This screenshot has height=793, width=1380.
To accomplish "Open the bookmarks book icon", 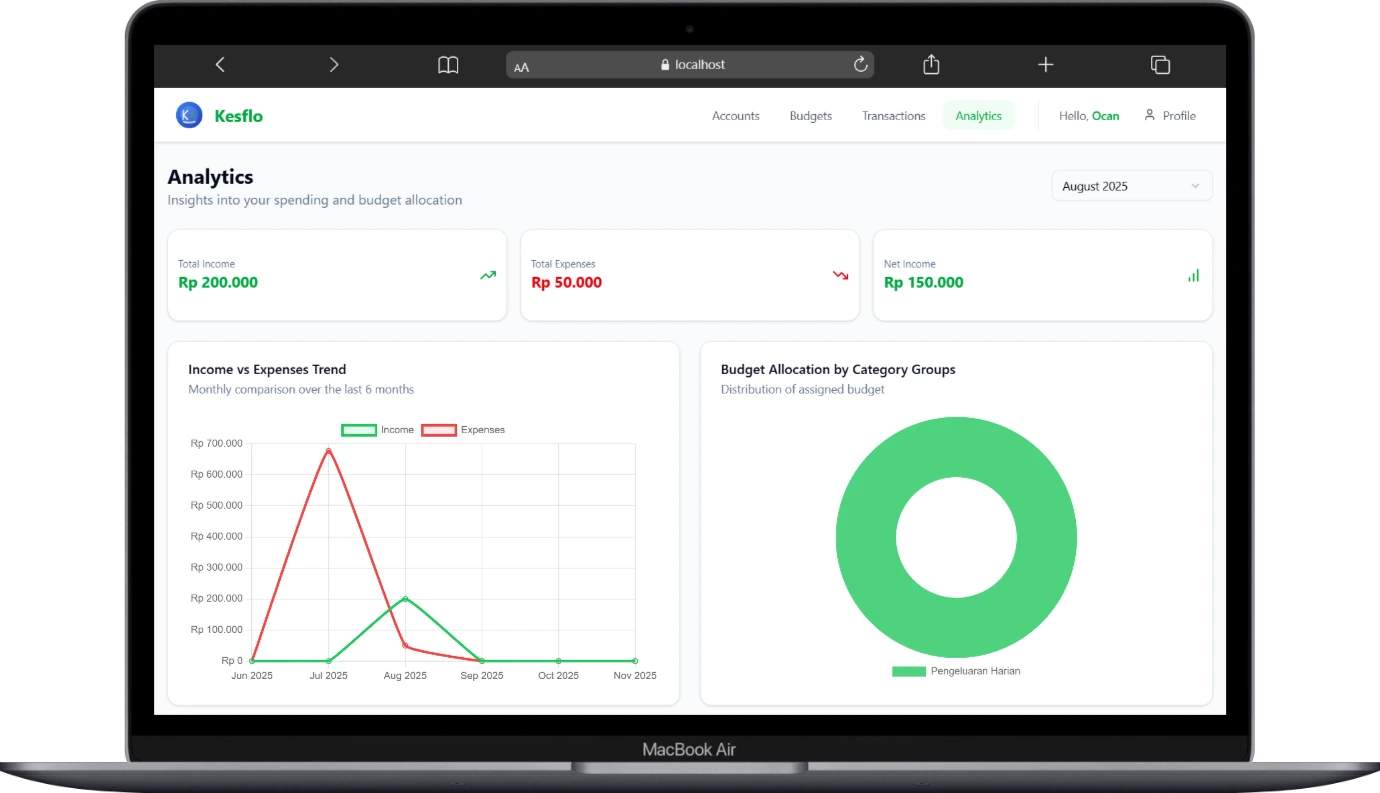I will [447, 64].
